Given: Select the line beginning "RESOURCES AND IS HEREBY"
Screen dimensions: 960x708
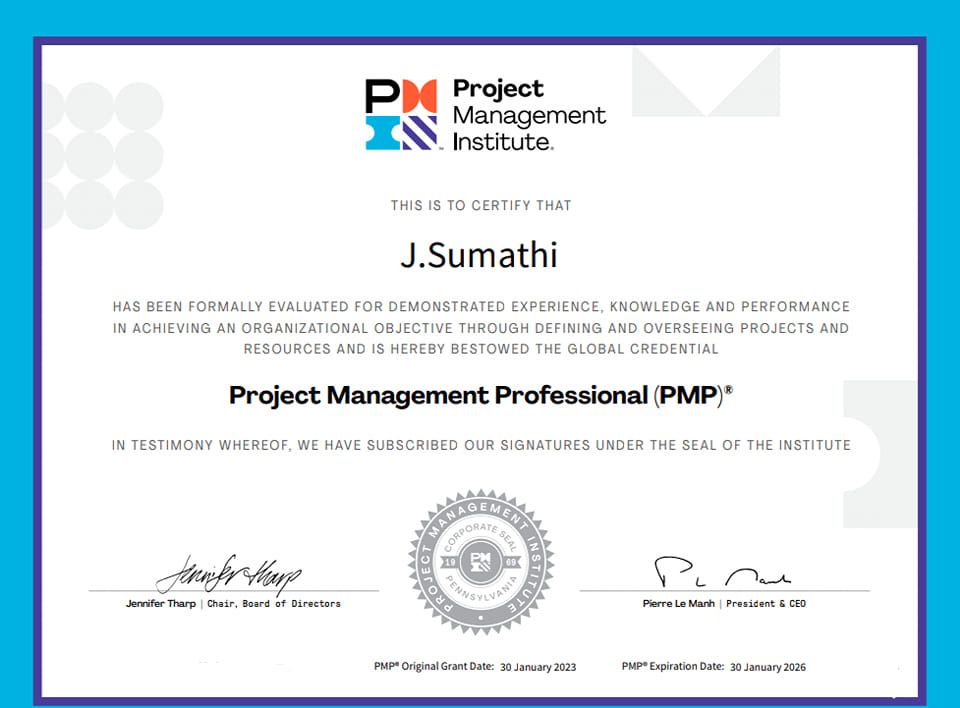Looking at the screenshot, I should pos(481,349).
